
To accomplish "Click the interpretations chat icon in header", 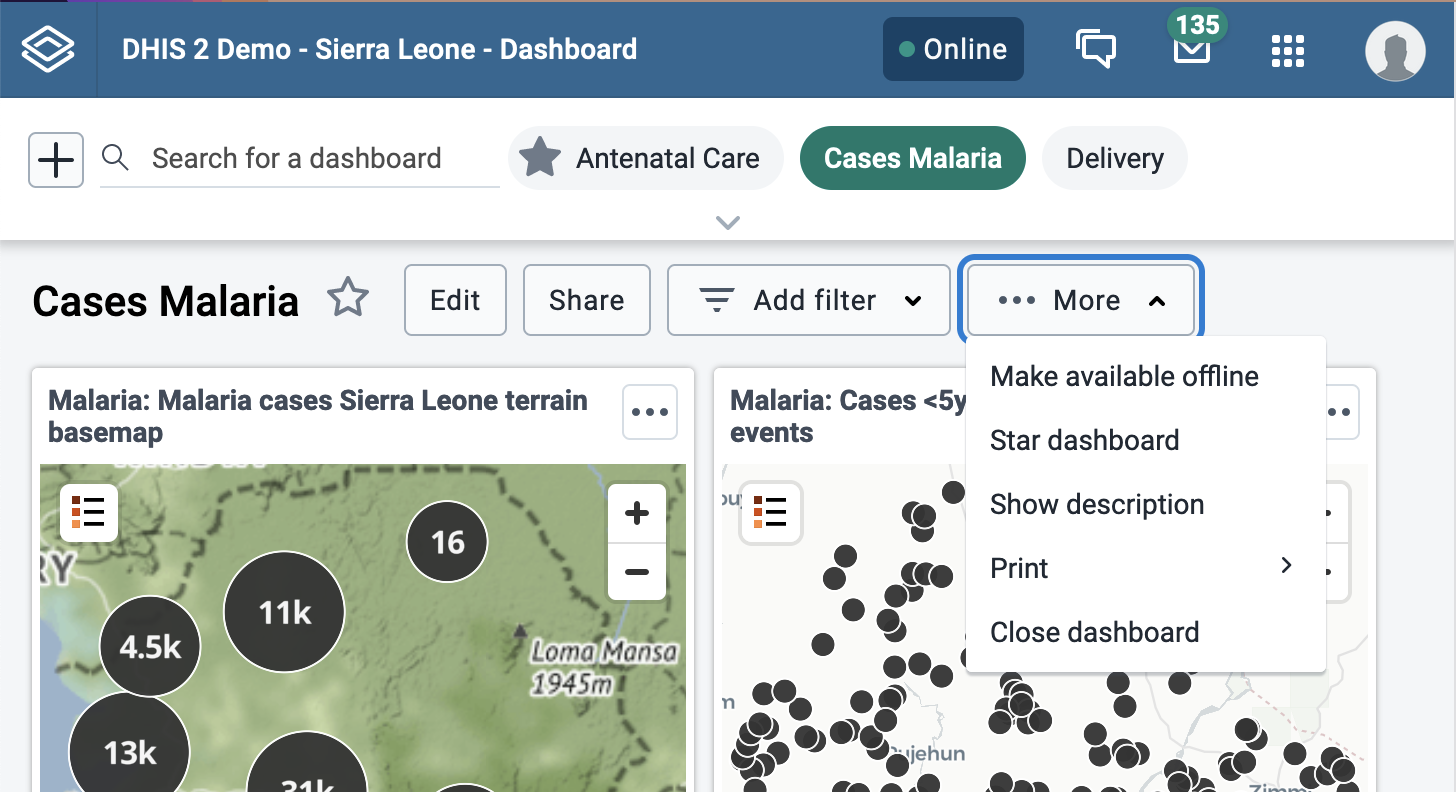I will pos(1096,49).
